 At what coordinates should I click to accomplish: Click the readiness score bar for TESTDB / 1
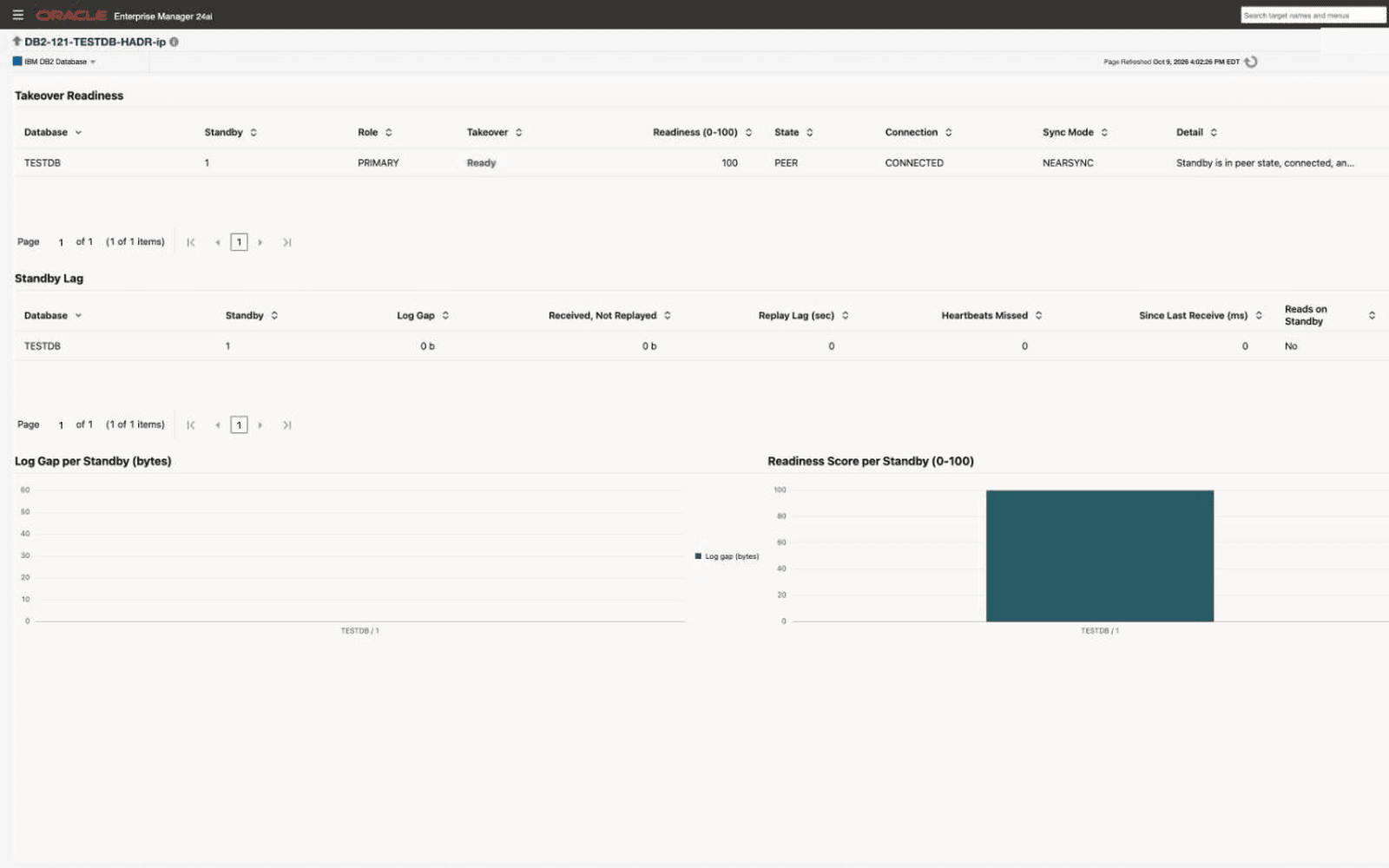[x=1100, y=556]
